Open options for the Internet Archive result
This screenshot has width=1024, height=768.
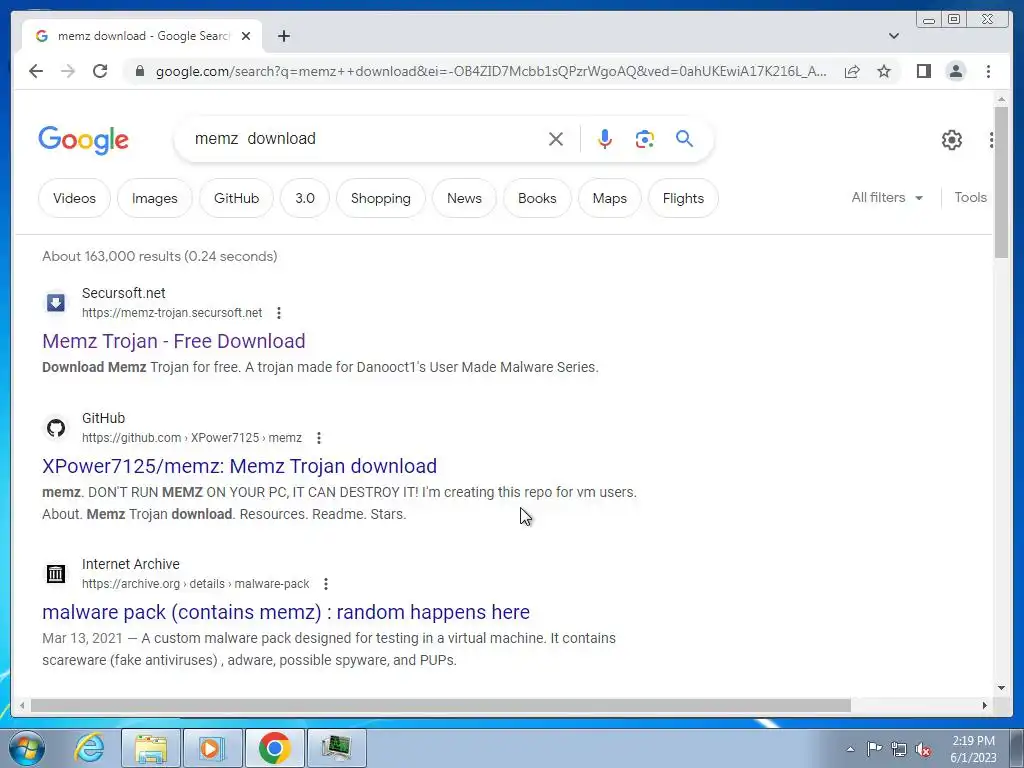pyautogui.click(x=326, y=584)
